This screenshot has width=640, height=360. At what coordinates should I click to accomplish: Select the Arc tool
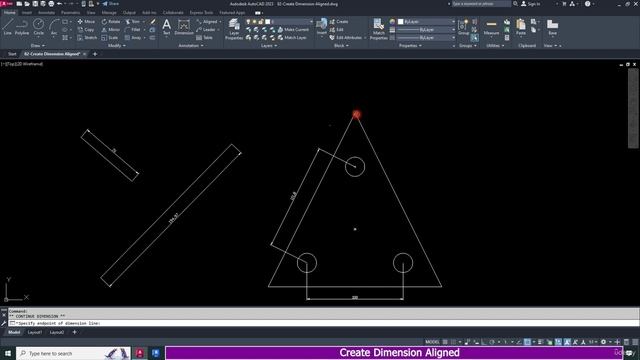pyautogui.click(x=54, y=27)
